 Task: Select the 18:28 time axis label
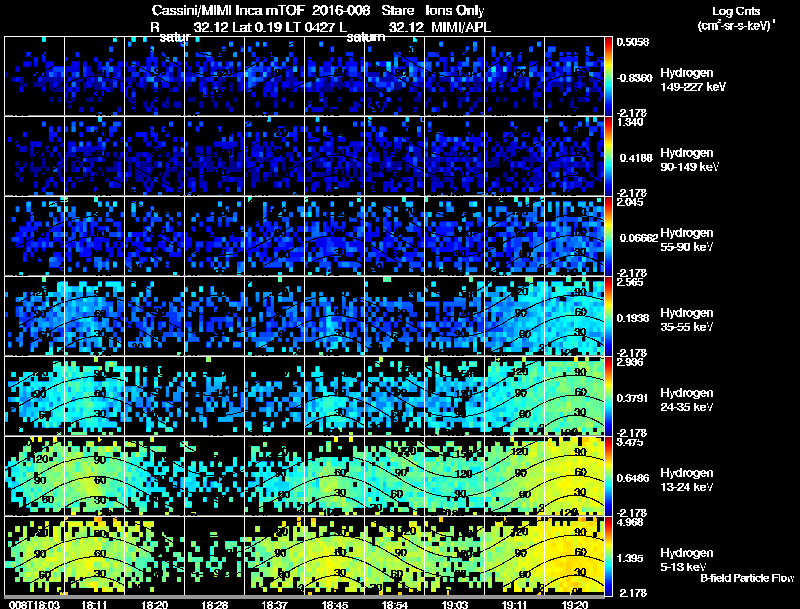214,604
